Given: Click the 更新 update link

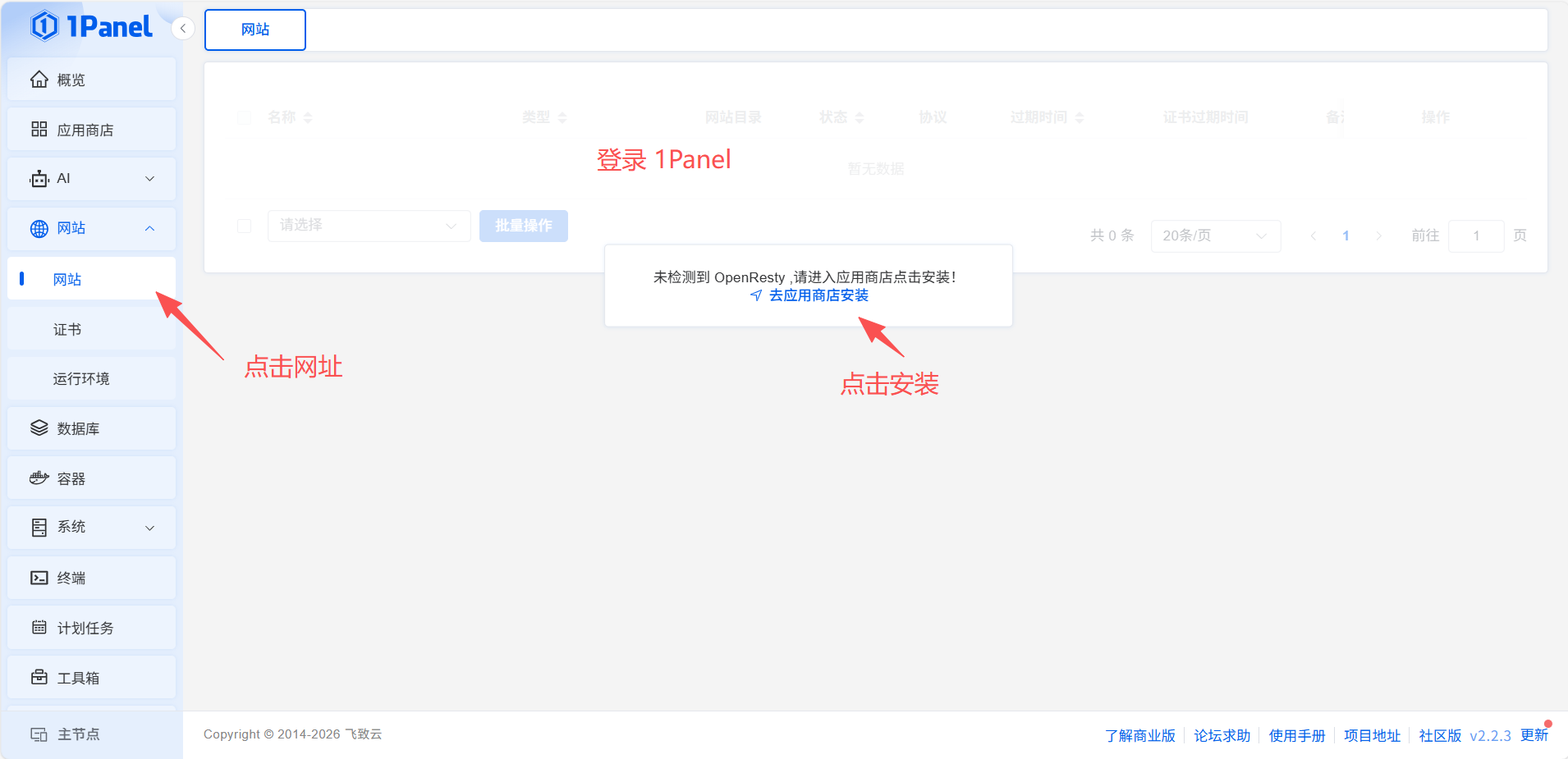Looking at the screenshot, I should pos(1534,734).
